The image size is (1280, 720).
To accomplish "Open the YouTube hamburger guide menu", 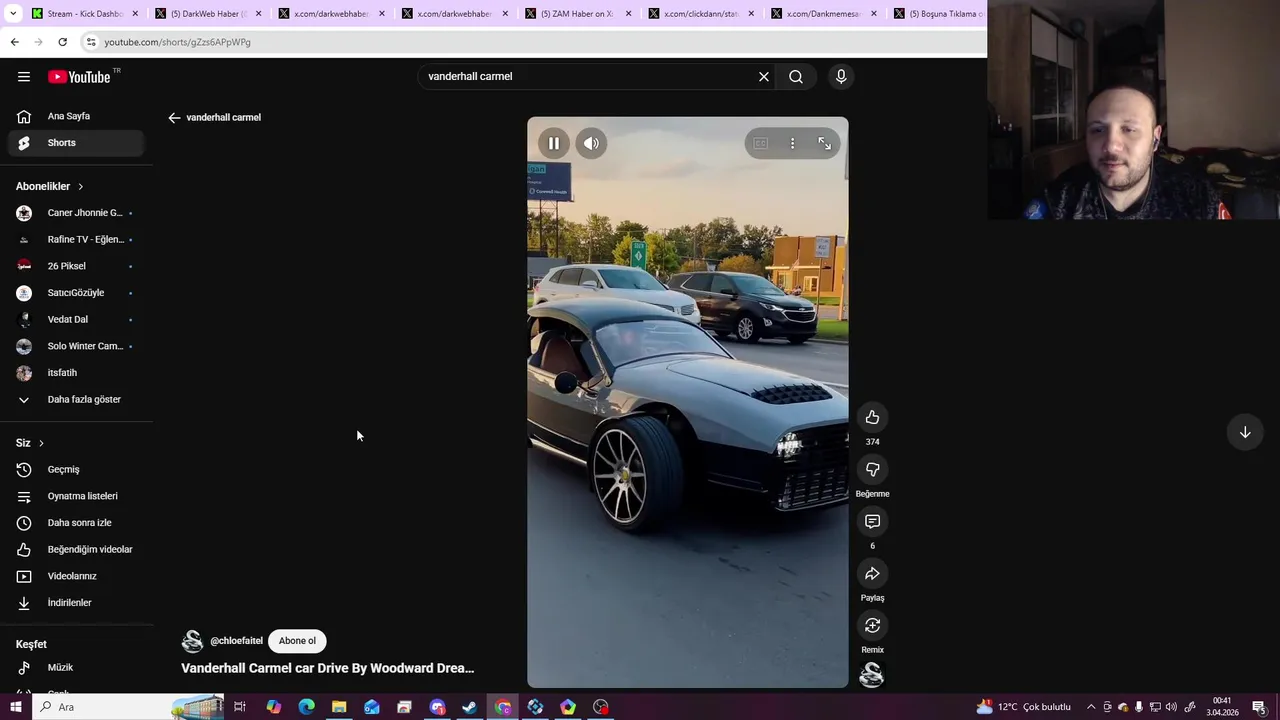I will pos(24,77).
